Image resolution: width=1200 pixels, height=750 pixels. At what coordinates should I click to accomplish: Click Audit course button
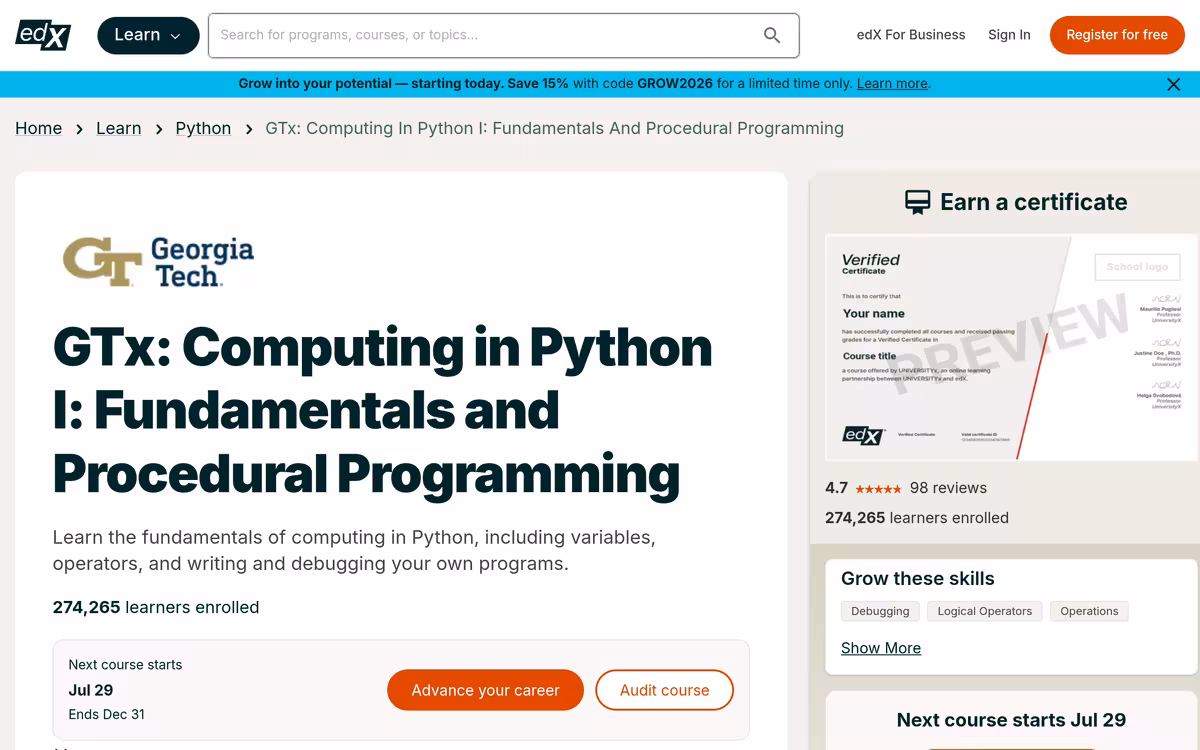[x=665, y=690]
